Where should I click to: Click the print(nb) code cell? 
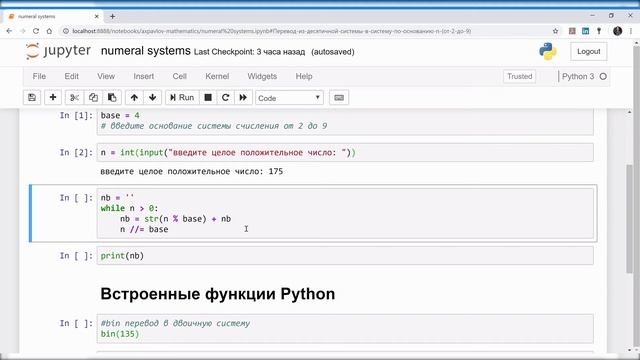pyautogui.click(x=345, y=256)
